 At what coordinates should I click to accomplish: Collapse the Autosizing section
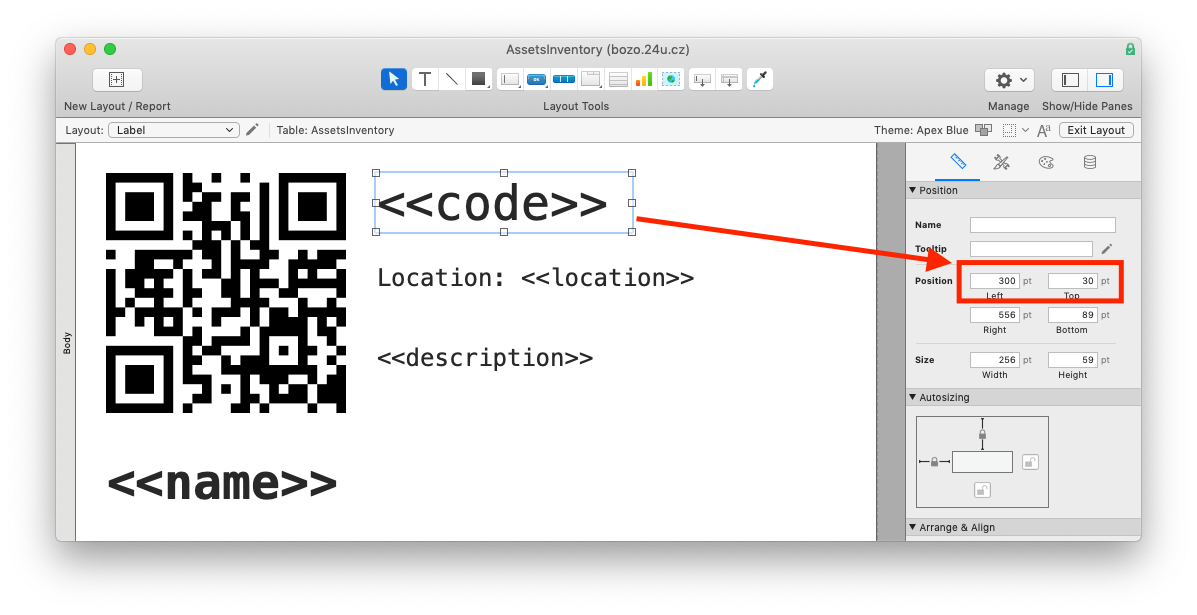click(x=912, y=398)
